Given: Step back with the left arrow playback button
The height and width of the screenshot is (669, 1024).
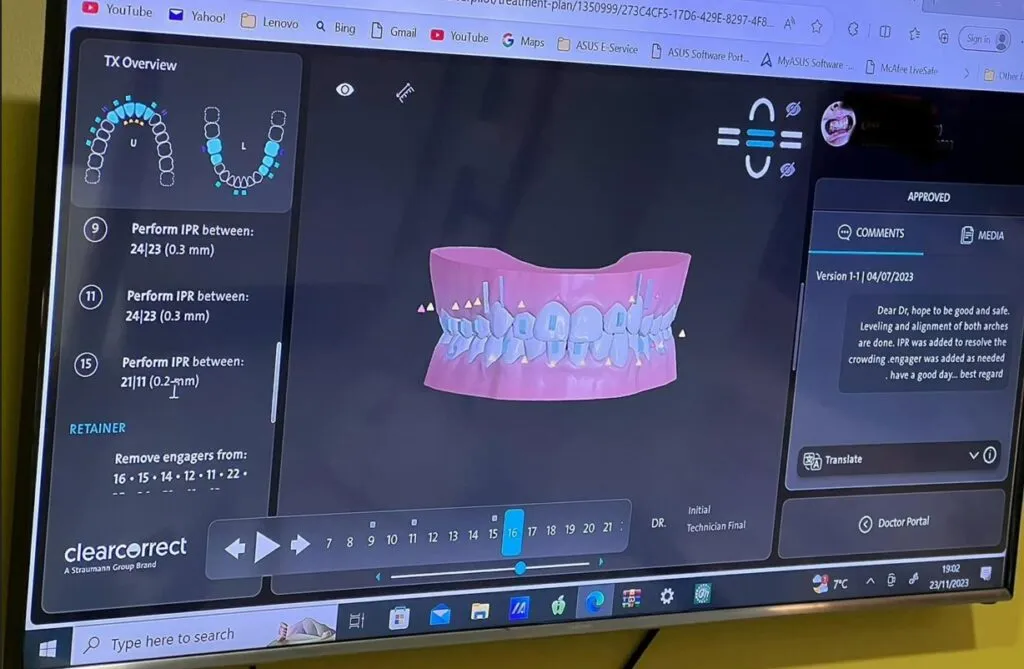Looking at the screenshot, I should [234, 547].
